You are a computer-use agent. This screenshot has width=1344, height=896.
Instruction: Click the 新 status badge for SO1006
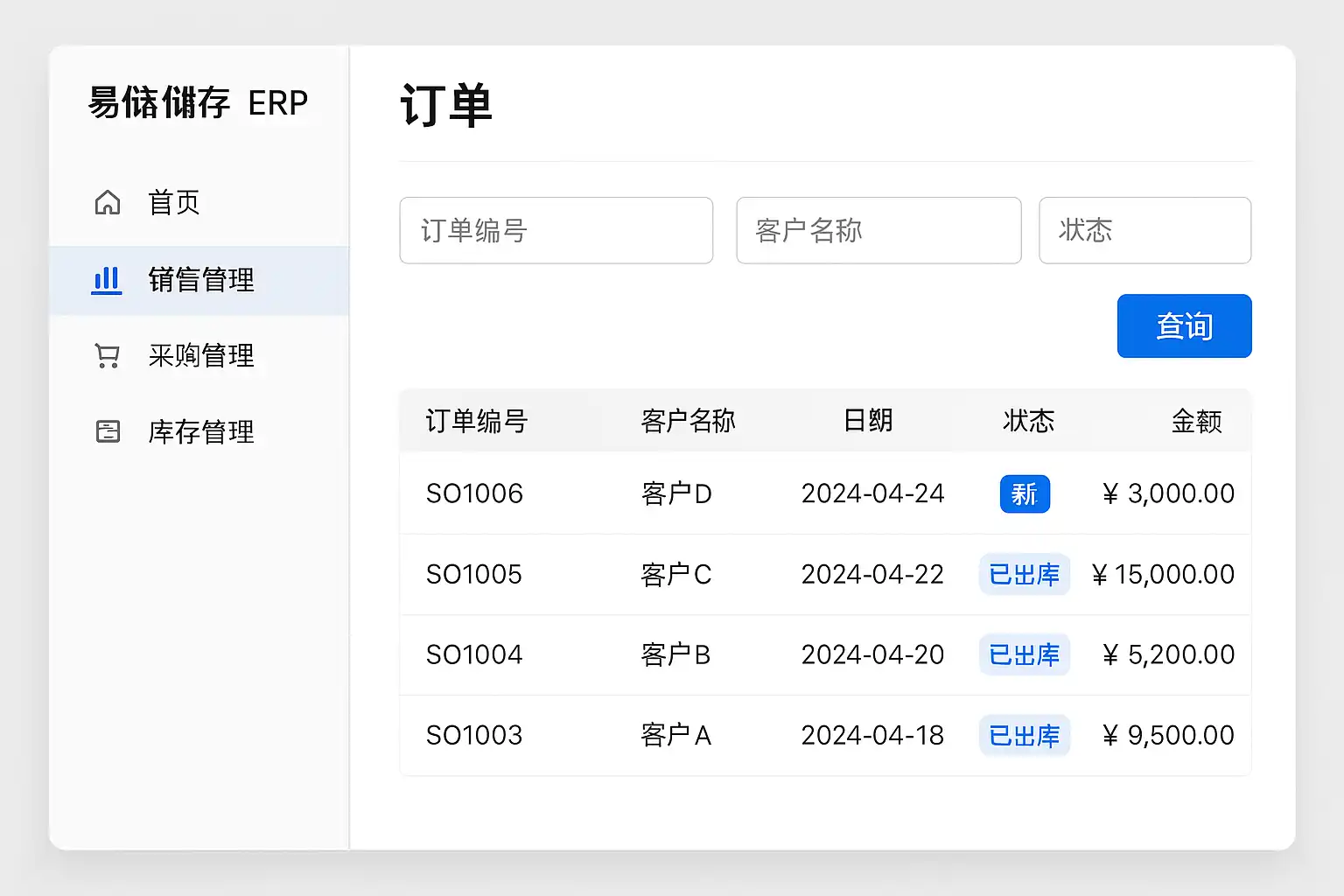coord(1024,494)
